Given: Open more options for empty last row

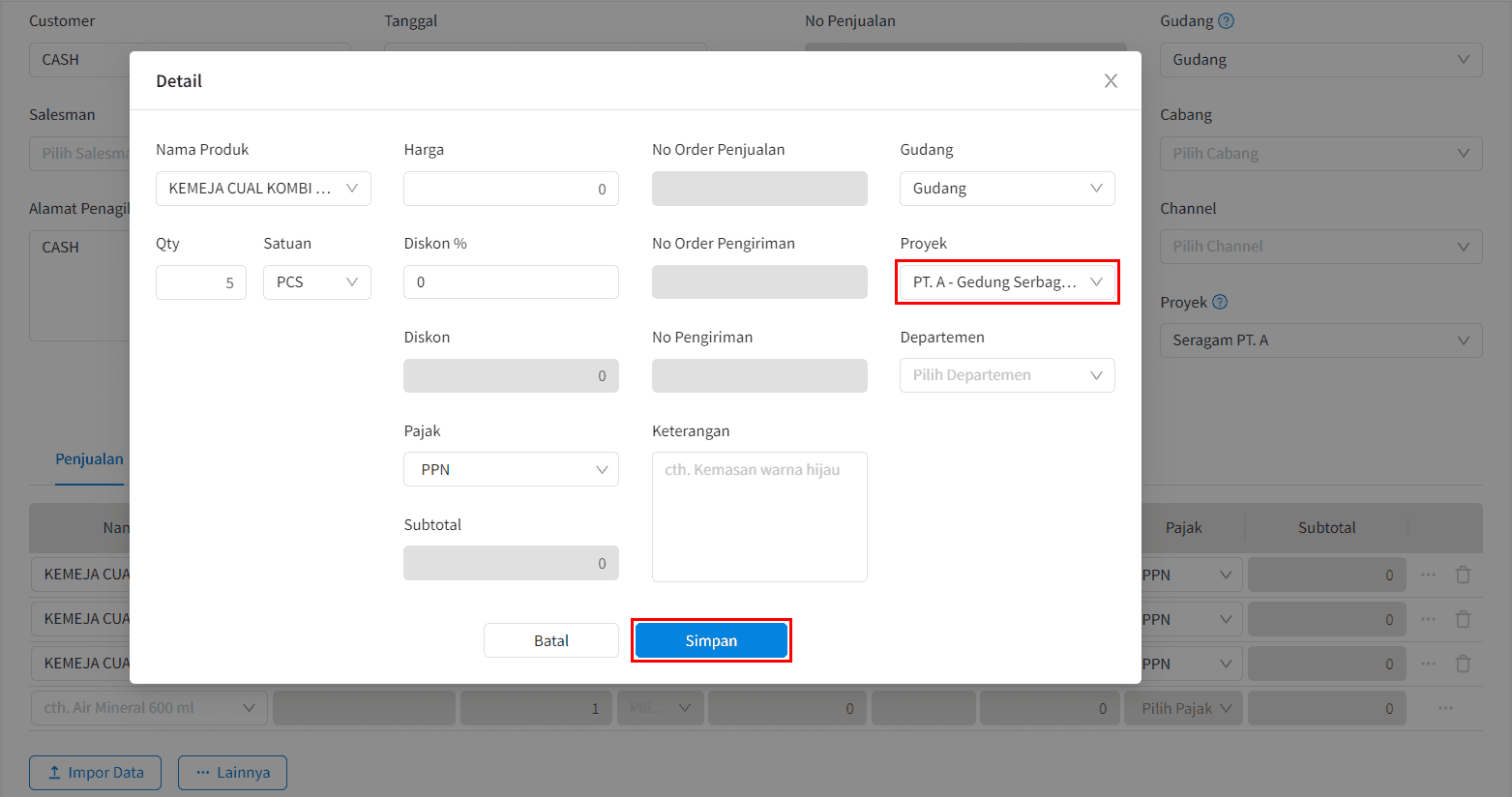Looking at the screenshot, I should [1445, 708].
